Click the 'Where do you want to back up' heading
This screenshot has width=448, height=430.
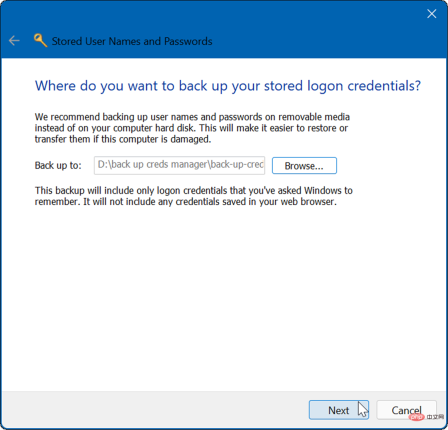228,86
